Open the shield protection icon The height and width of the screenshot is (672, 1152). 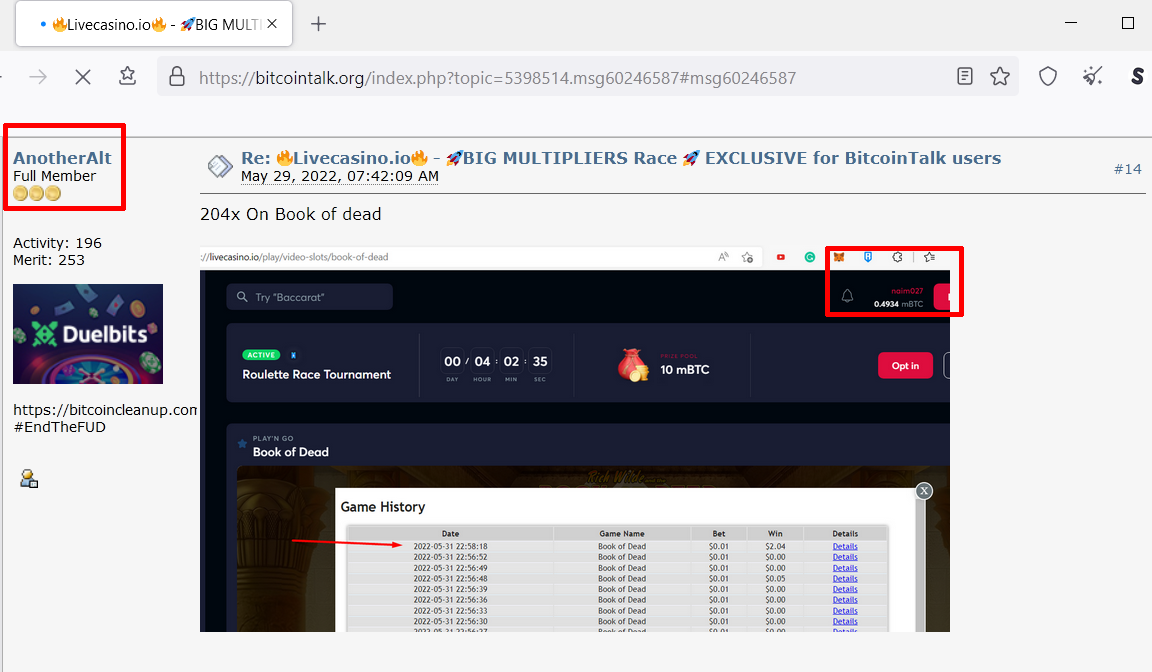(1048, 76)
